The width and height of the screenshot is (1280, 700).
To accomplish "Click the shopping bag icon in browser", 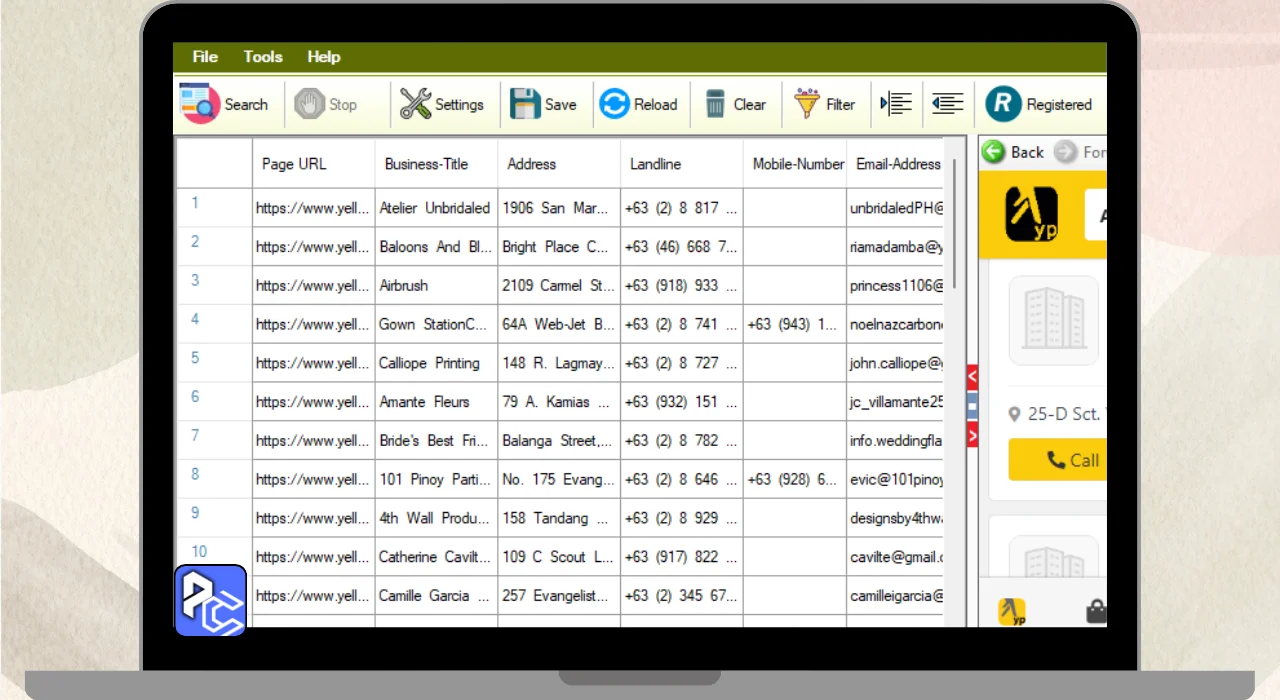I will click(1097, 611).
